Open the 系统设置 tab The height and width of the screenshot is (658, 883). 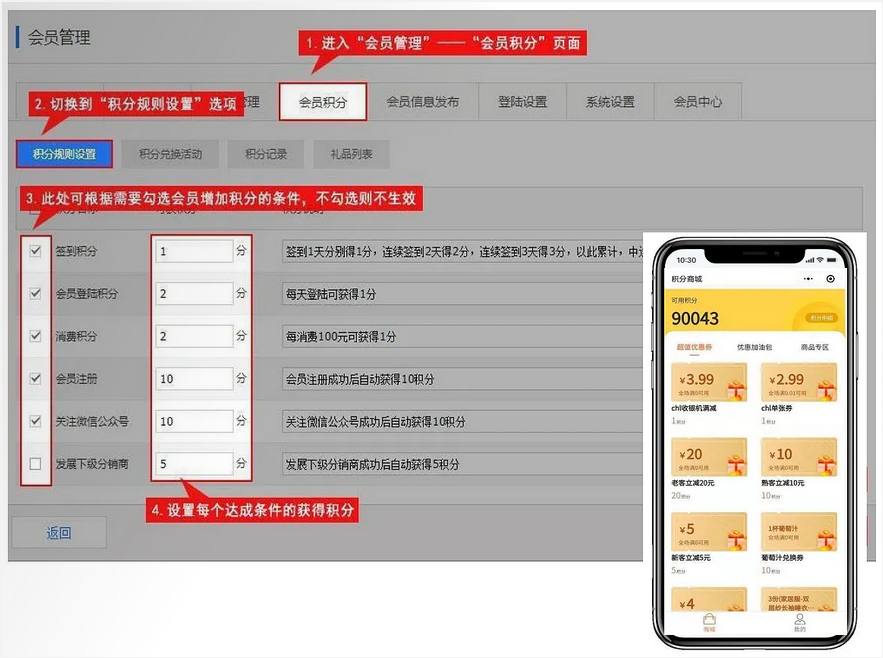pyautogui.click(x=610, y=102)
